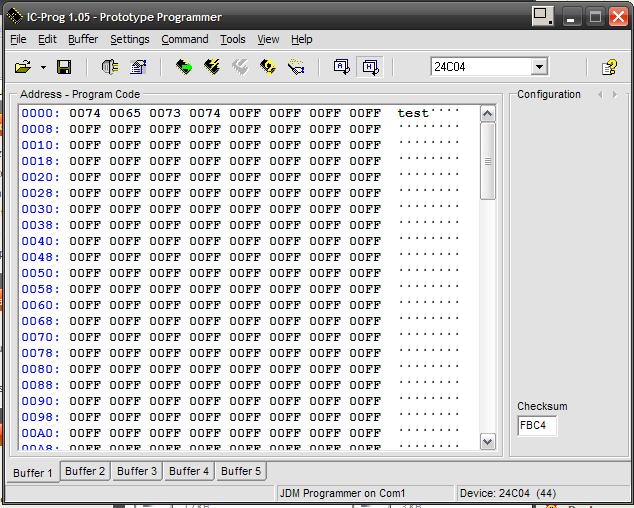634x508 pixels.
Task: Open the Settings menu
Action: coord(130,39)
